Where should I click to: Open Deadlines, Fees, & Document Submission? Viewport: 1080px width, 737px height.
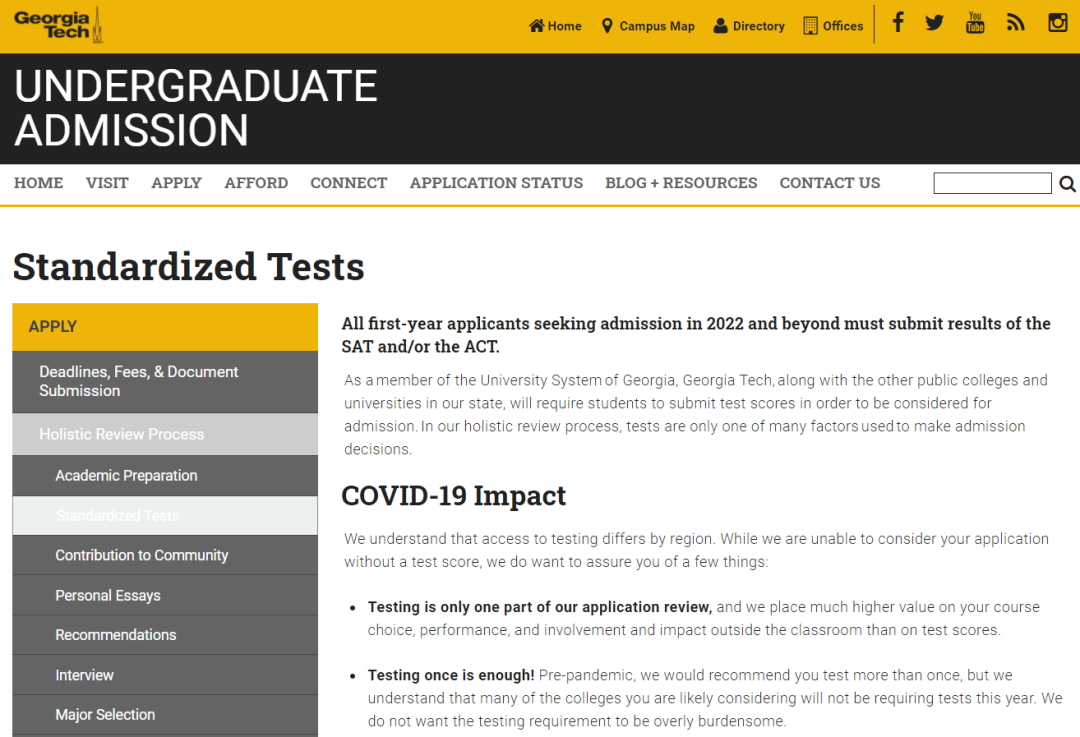(139, 381)
